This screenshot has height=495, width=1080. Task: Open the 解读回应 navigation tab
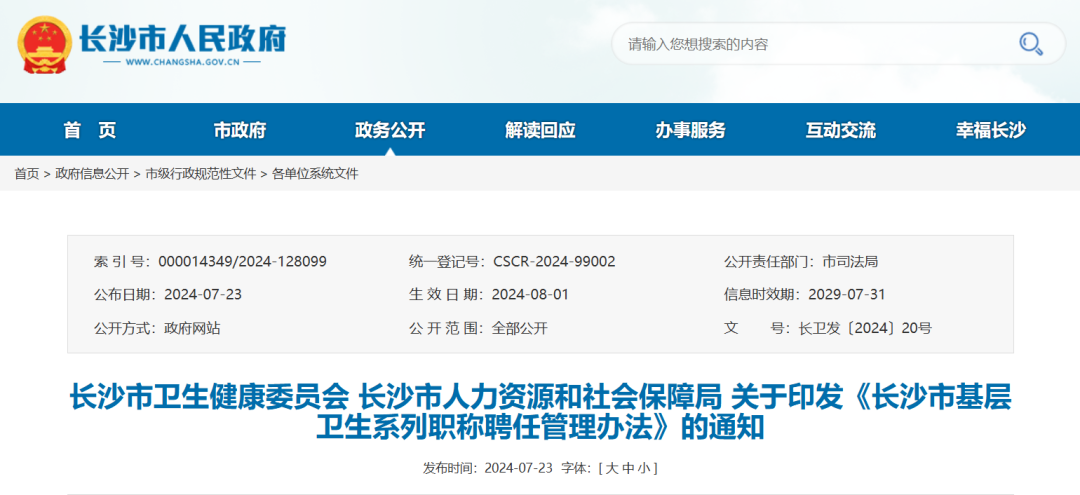pyautogui.click(x=540, y=129)
